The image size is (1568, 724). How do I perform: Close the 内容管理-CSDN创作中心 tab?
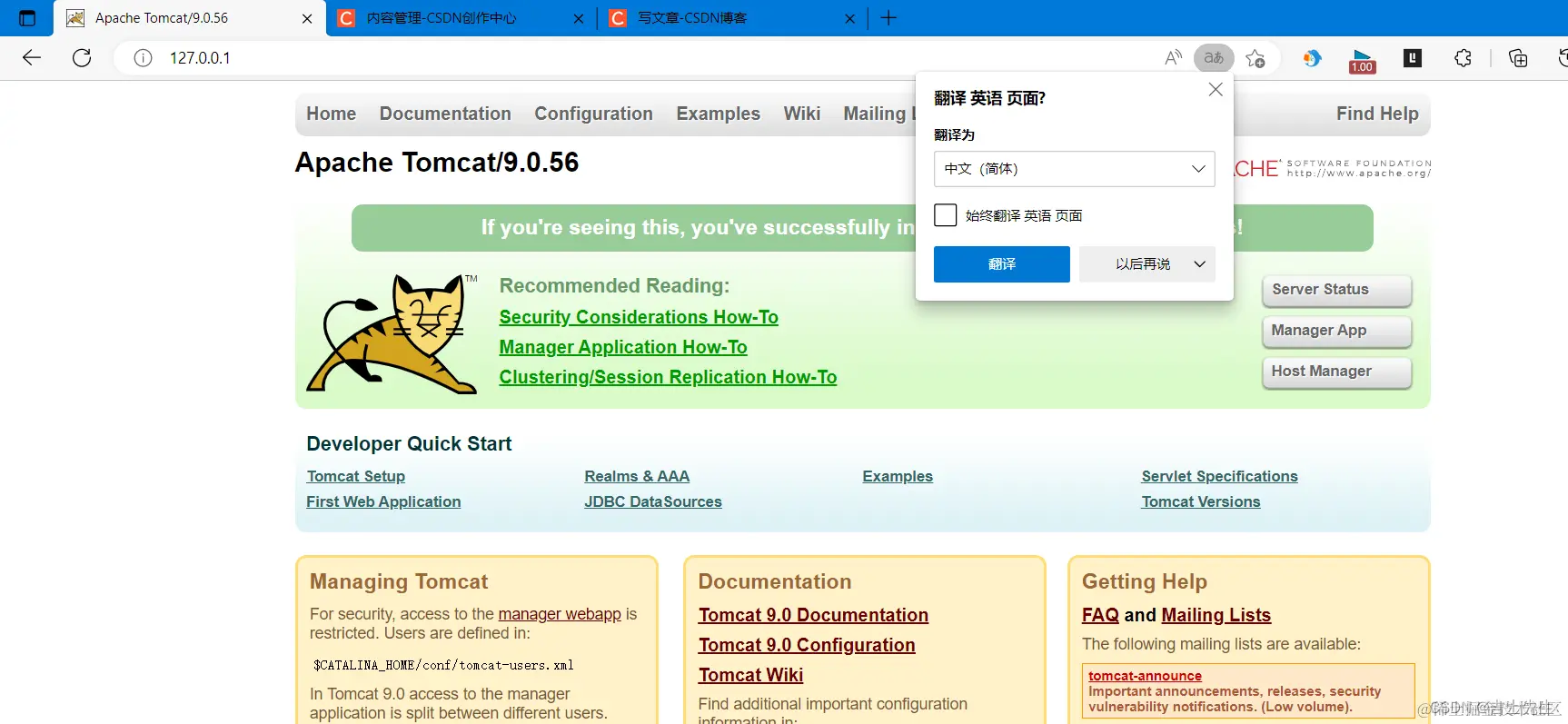[x=579, y=18]
